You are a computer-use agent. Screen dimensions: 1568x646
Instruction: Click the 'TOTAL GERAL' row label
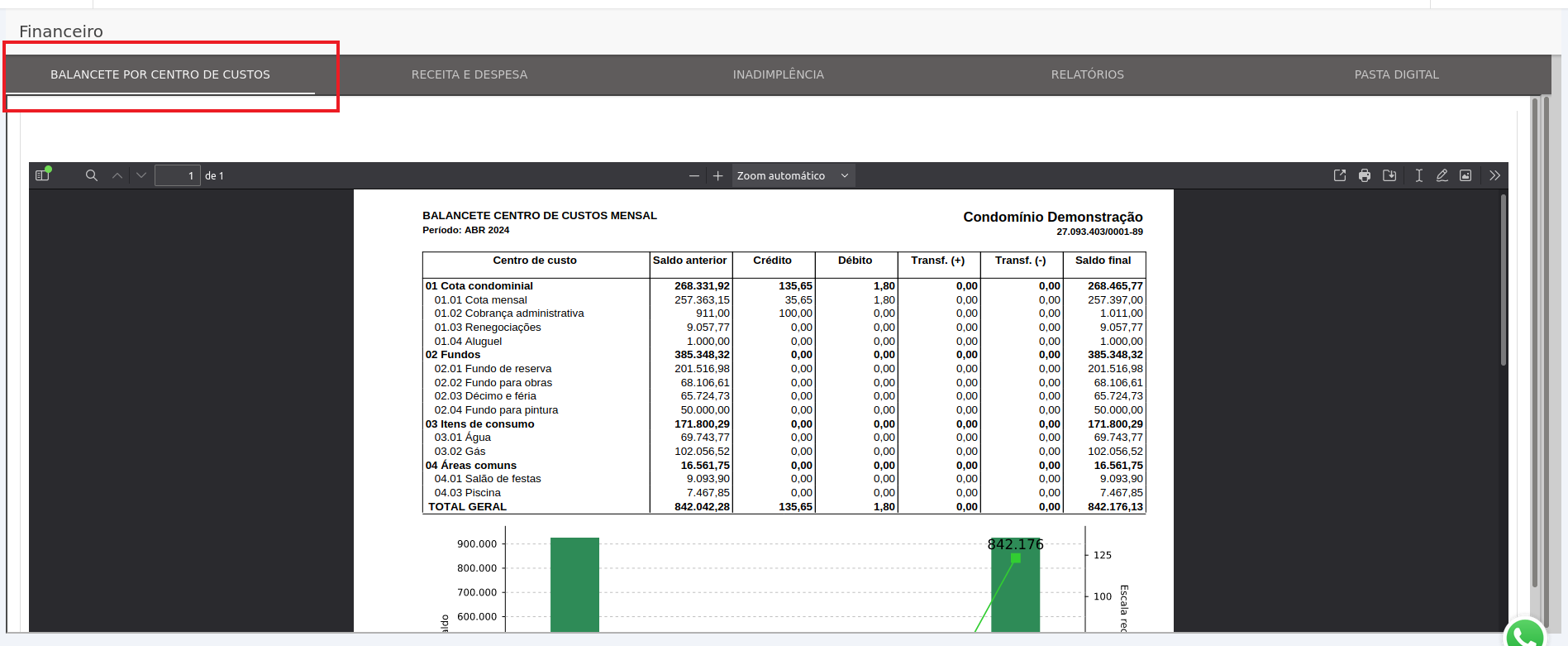pyautogui.click(x=467, y=507)
